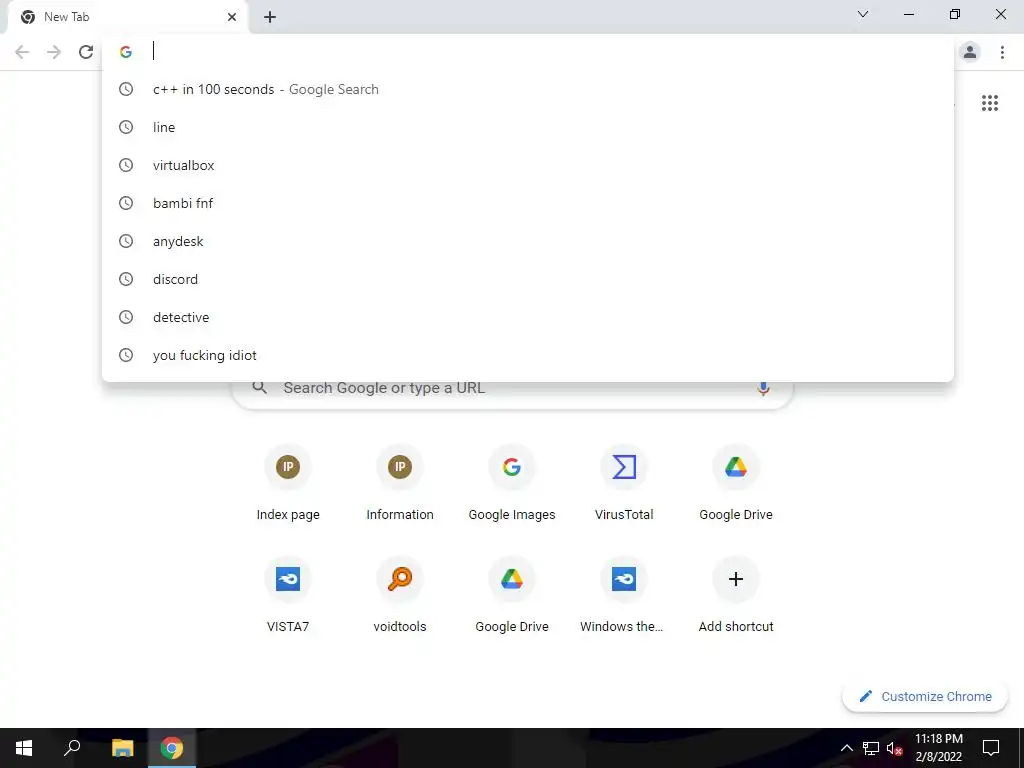Select the 'discord' history suggestion
Screen dimensions: 1024x768
[x=528, y=279]
